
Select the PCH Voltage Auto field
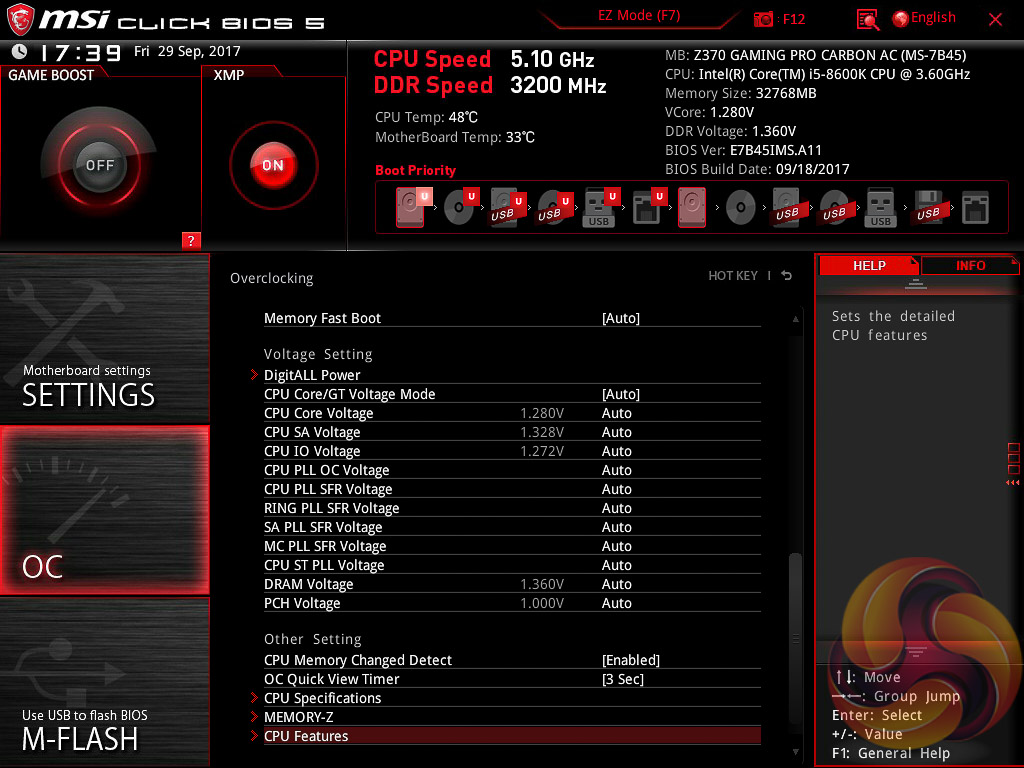coord(616,603)
